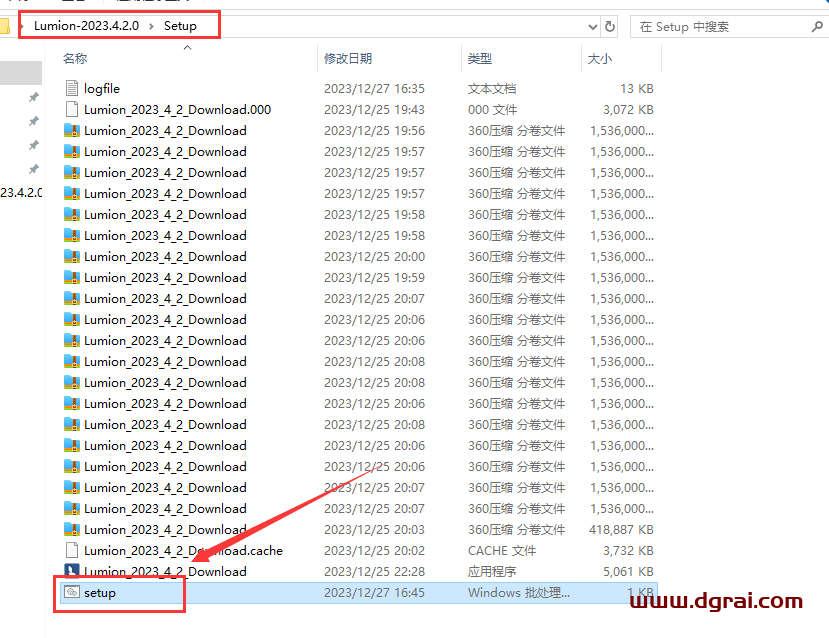Click the 13 KB size cell
The image size is (829, 638).
(637, 88)
